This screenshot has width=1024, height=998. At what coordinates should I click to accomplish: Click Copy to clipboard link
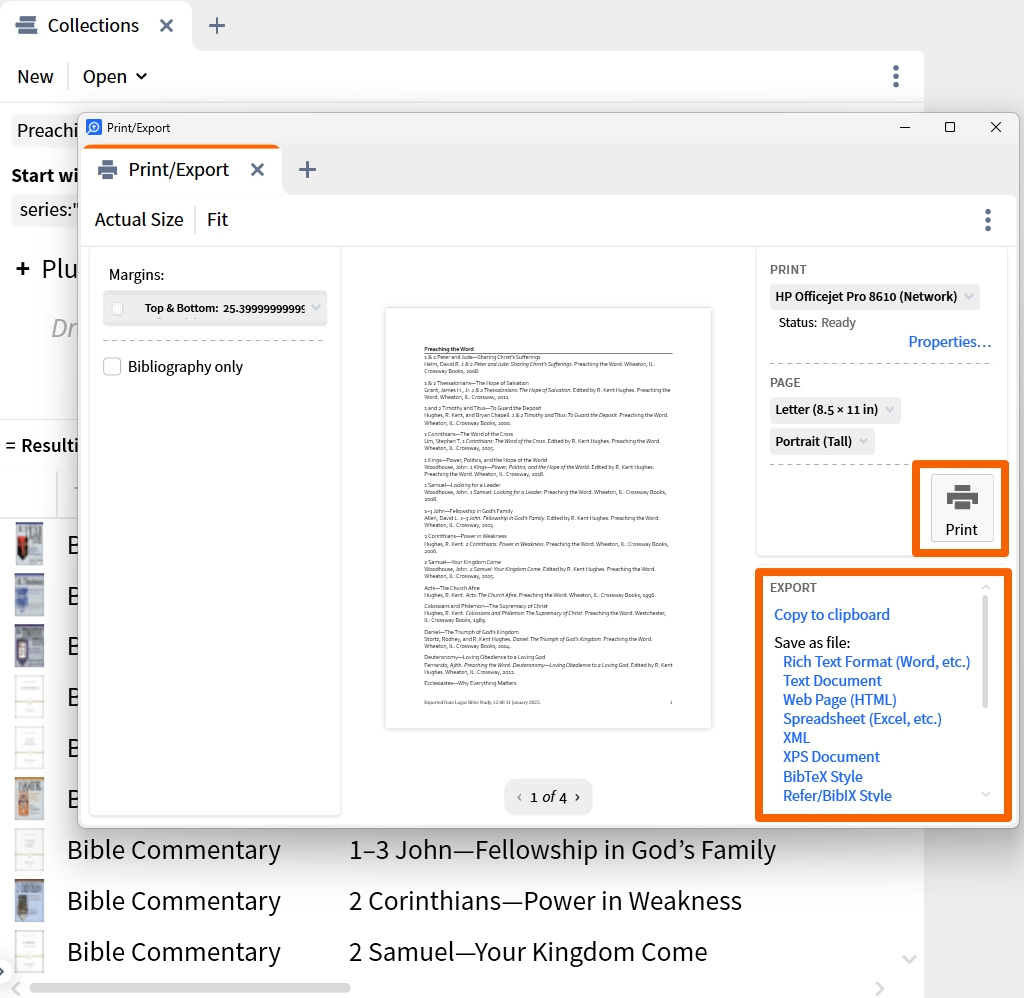(831, 615)
